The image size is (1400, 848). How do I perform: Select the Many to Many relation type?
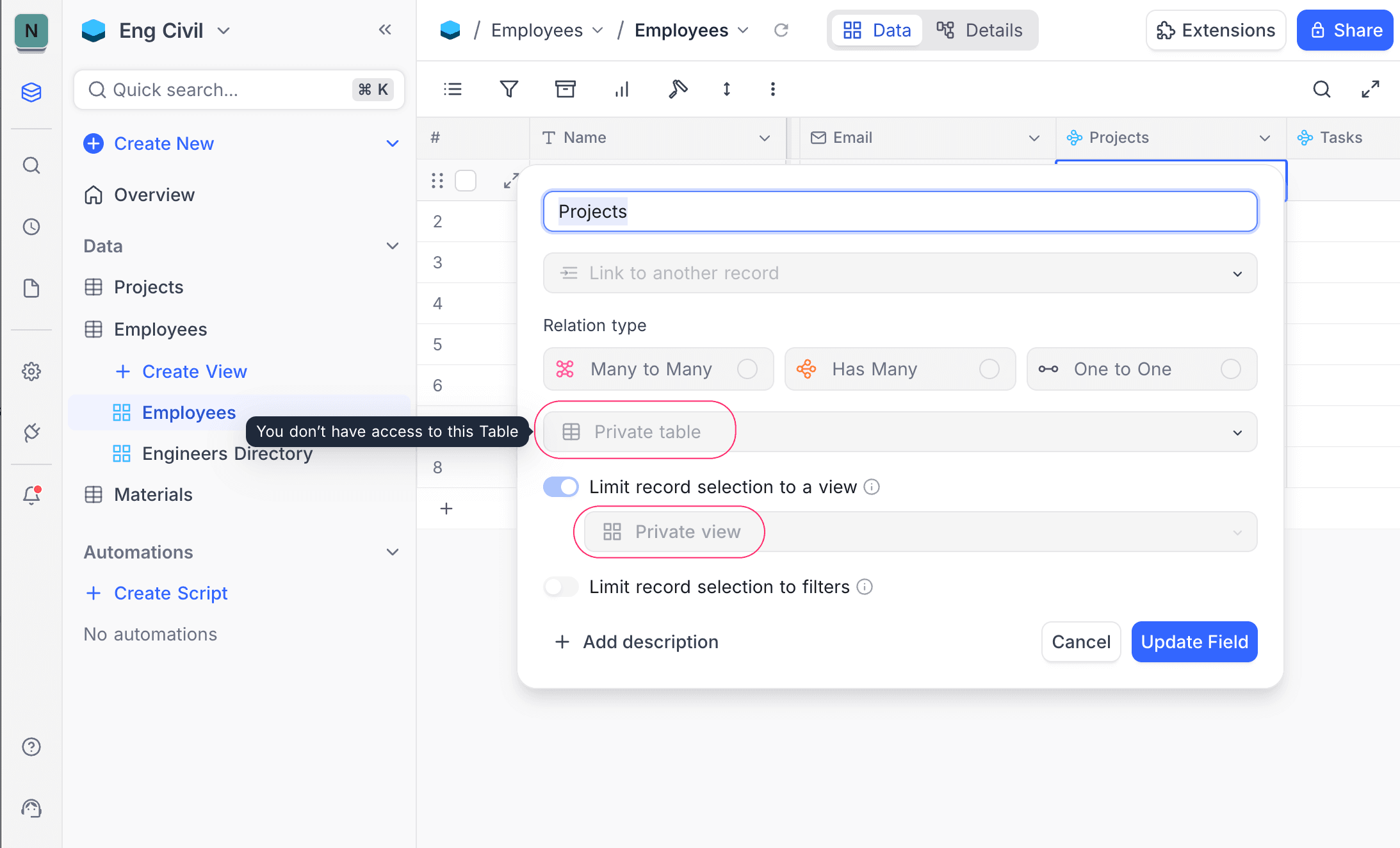click(x=658, y=369)
